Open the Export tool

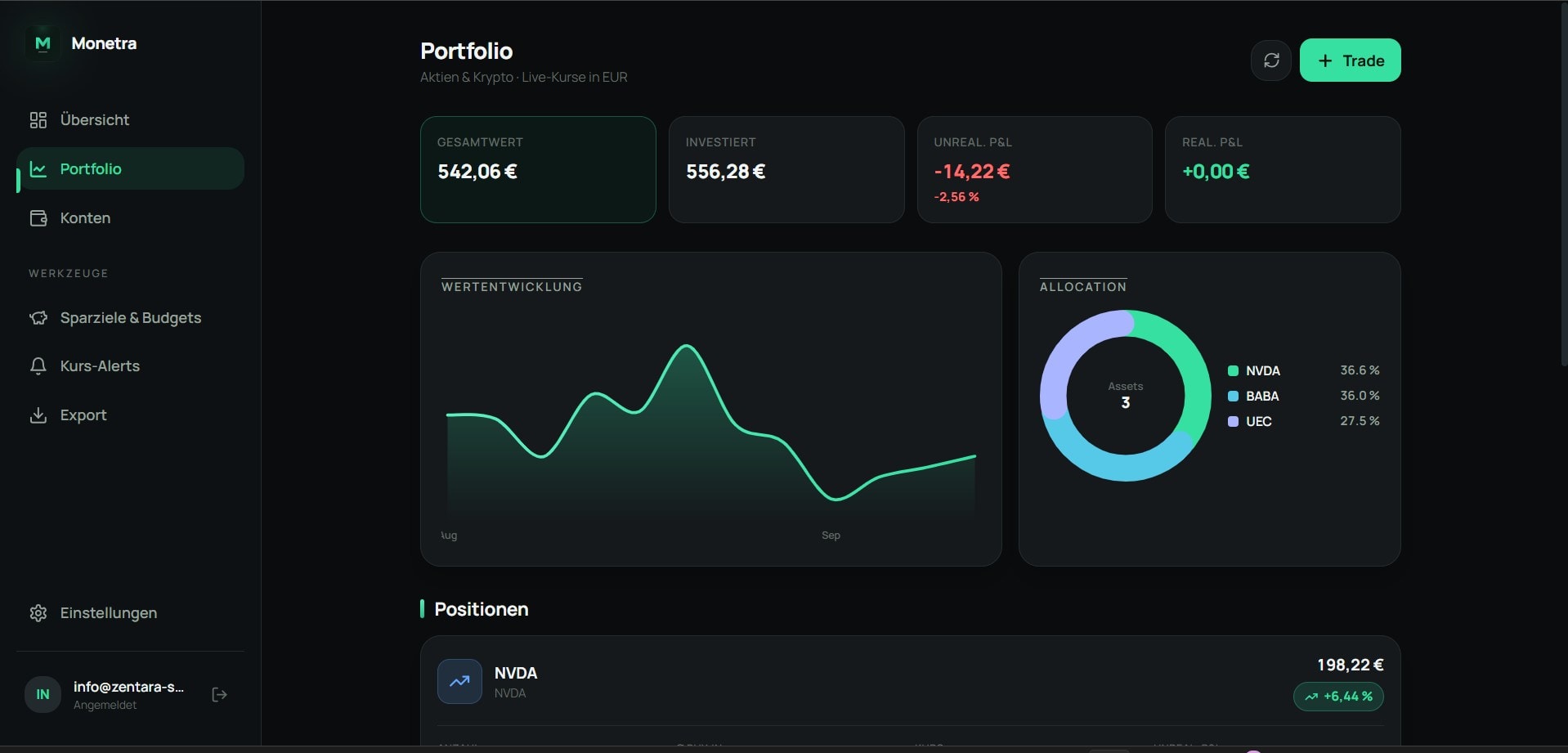[131, 415]
